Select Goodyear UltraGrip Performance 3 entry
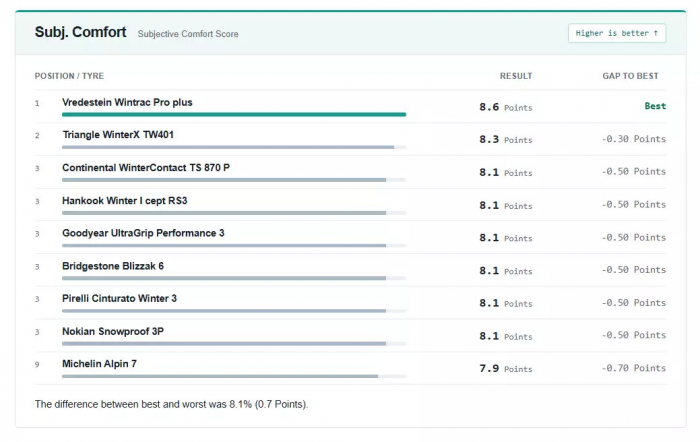 click(143, 233)
